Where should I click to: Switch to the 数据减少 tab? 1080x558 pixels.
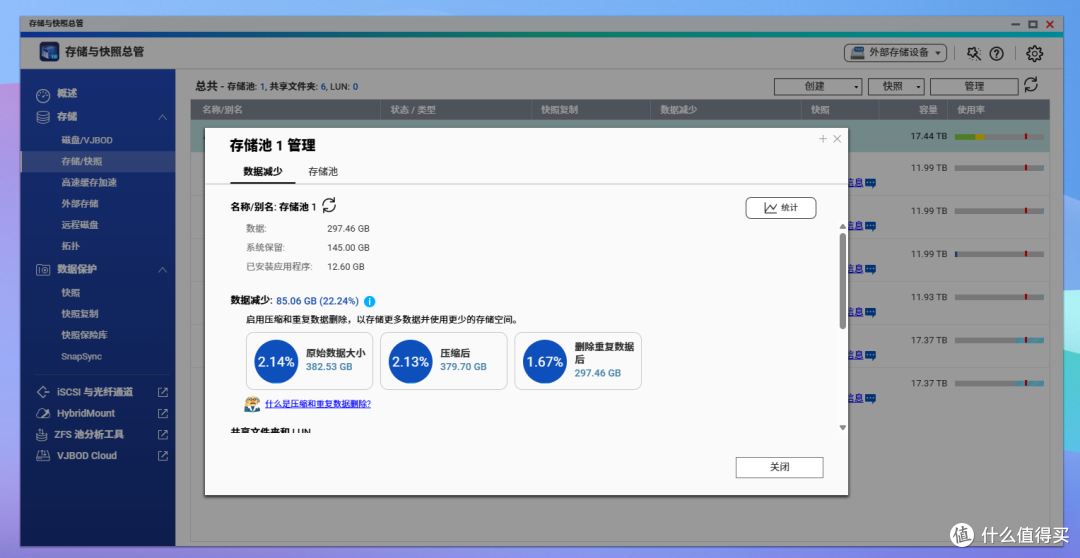262,172
